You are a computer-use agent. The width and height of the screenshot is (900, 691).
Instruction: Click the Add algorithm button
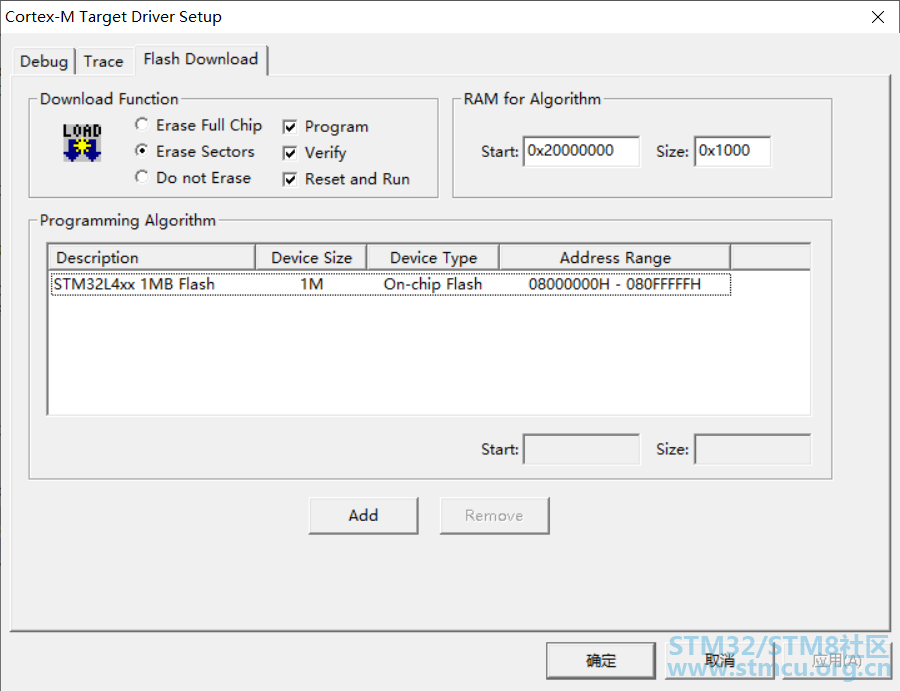point(363,515)
